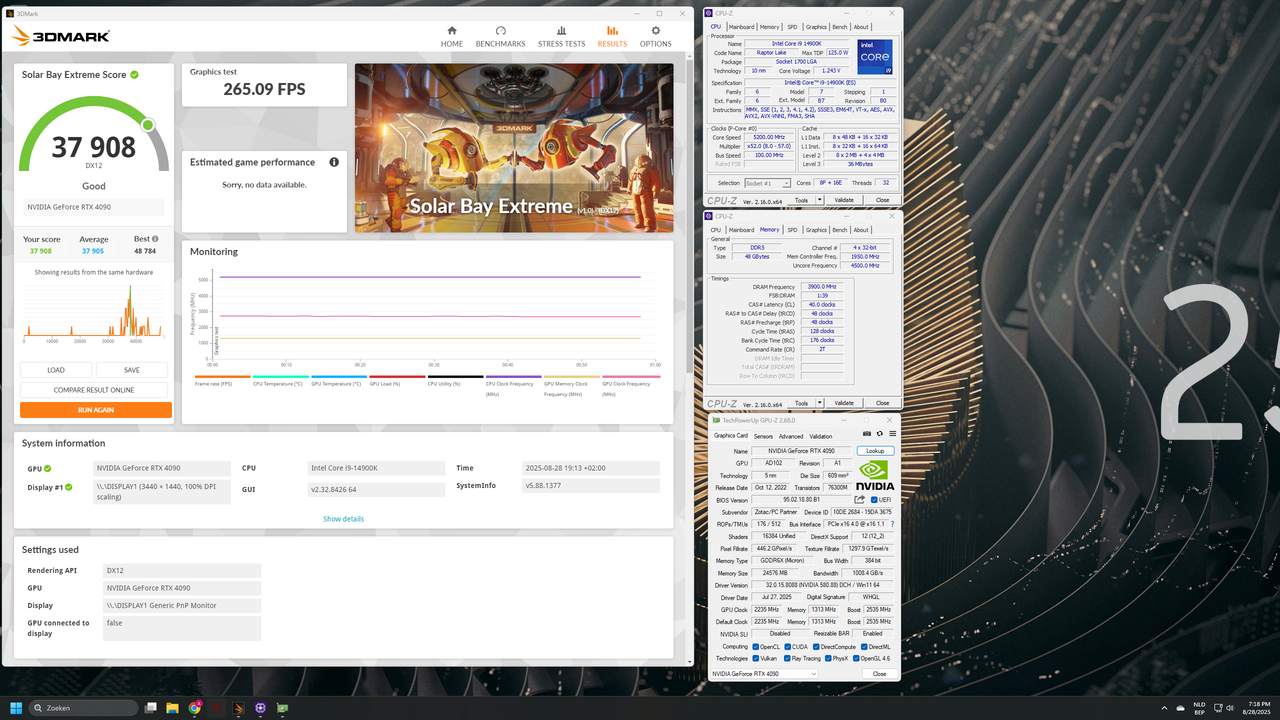Click the Windows Start button
Image resolution: width=1280 pixels, height=720 pixels.
17,707
